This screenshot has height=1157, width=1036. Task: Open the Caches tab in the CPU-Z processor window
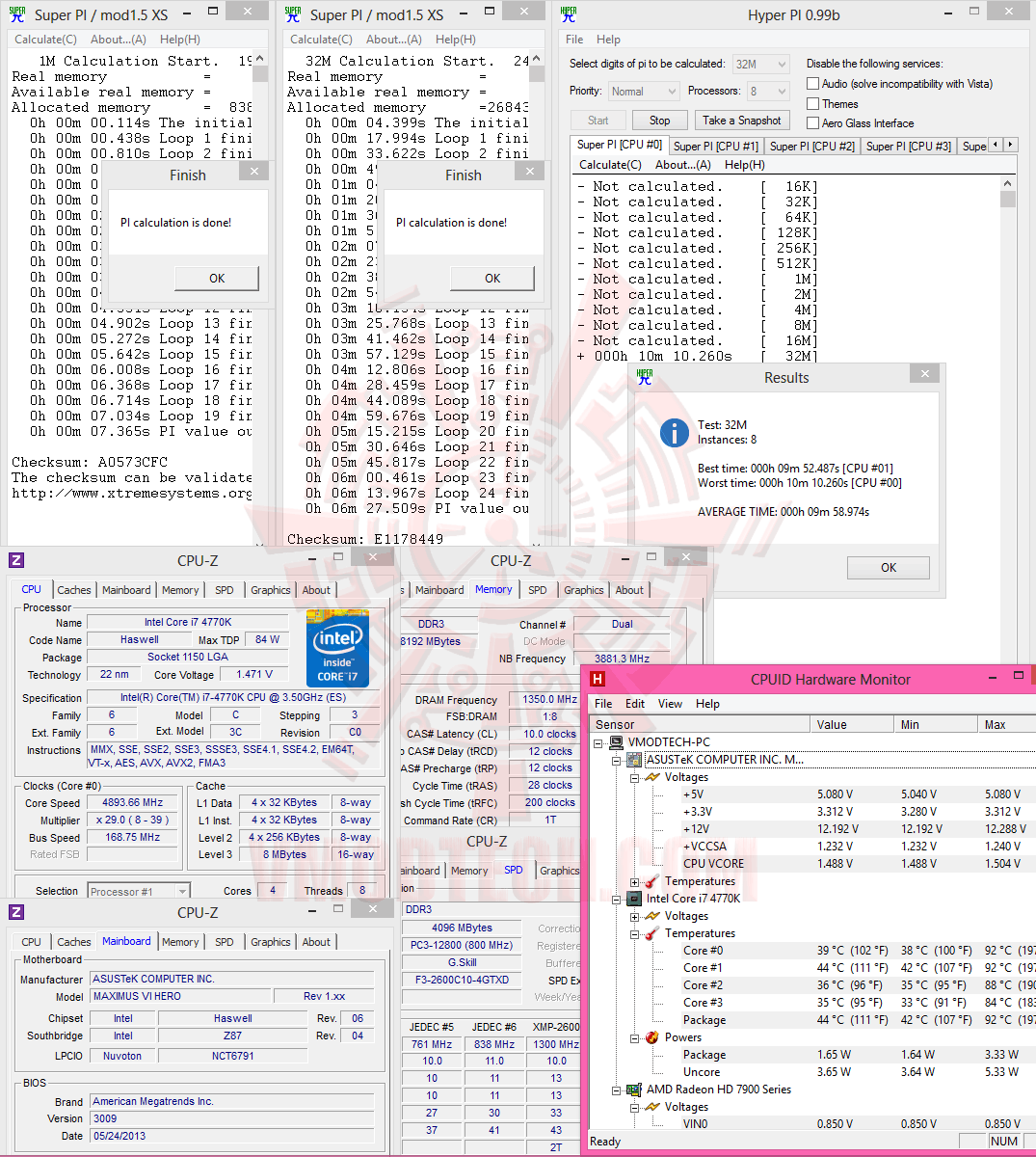click(x=74, y=590)
